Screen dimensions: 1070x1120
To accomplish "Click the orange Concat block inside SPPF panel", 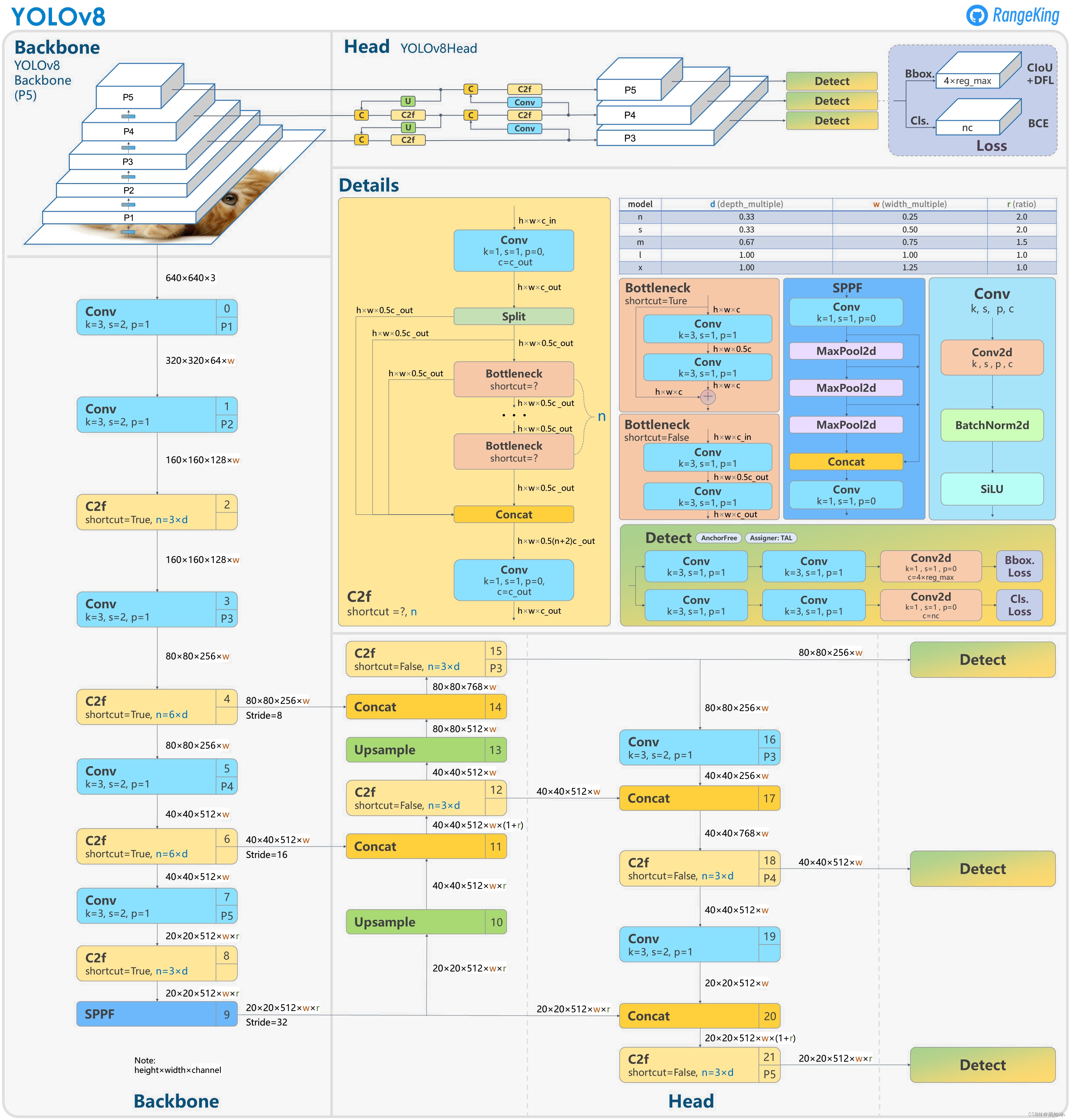I will 846,462.
